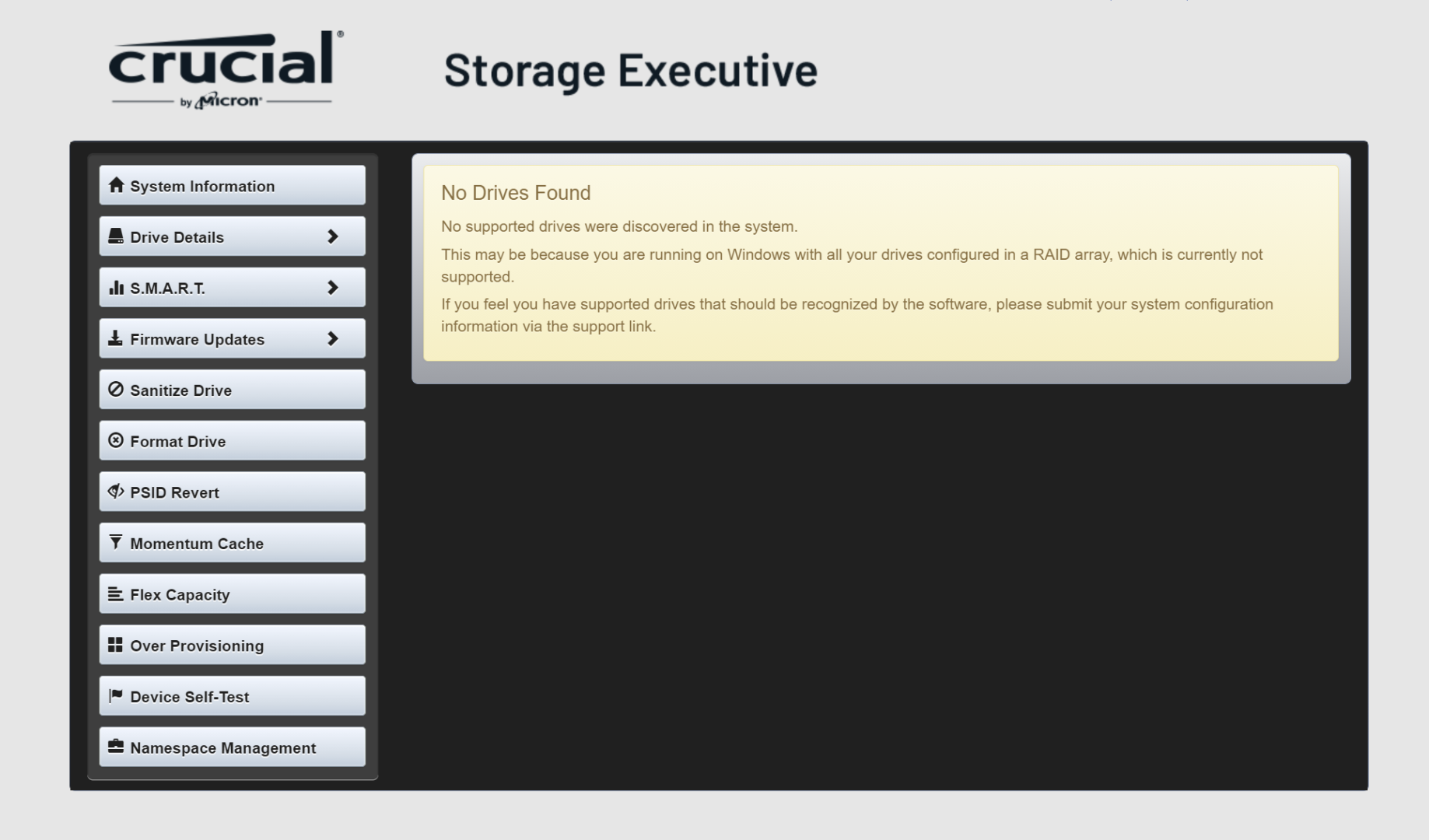Expand the S.M.A.R.T. chevron arrow
The width and height of the screenshot is (1429, 840).
click(333, 288)
